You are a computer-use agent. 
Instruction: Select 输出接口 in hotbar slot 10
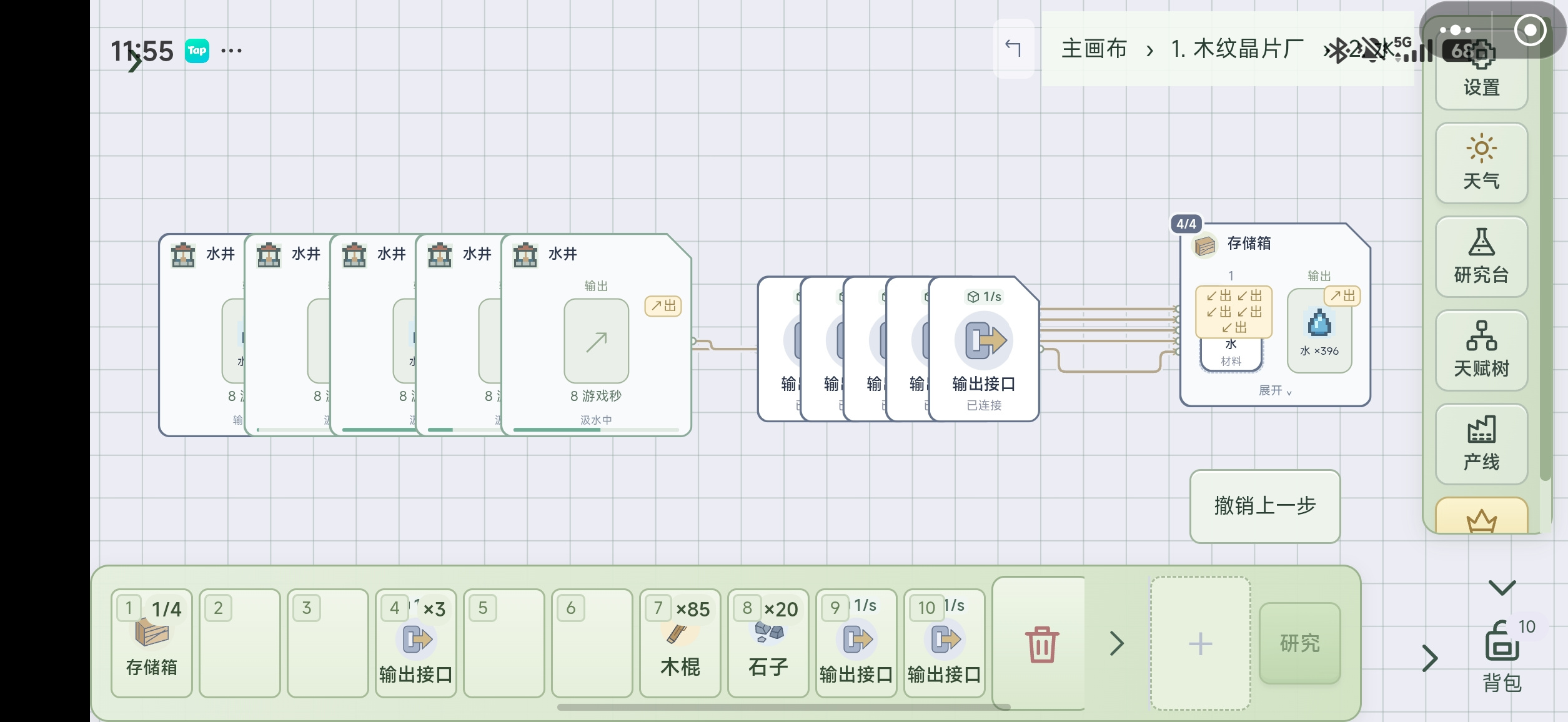pyautogui.click(x=944, y=643)
